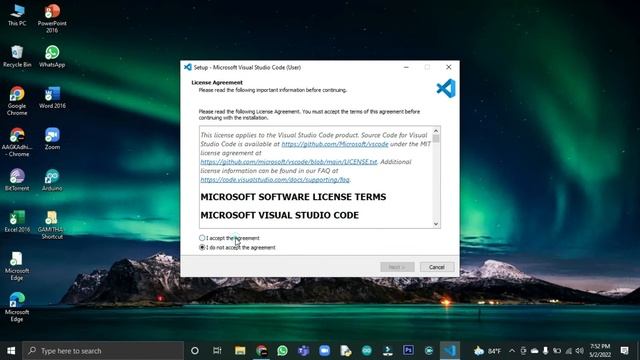Open Photoshop from the taskbar
Image resolution: width=640 pixels, height=360 pixels.
pos(408,351)
